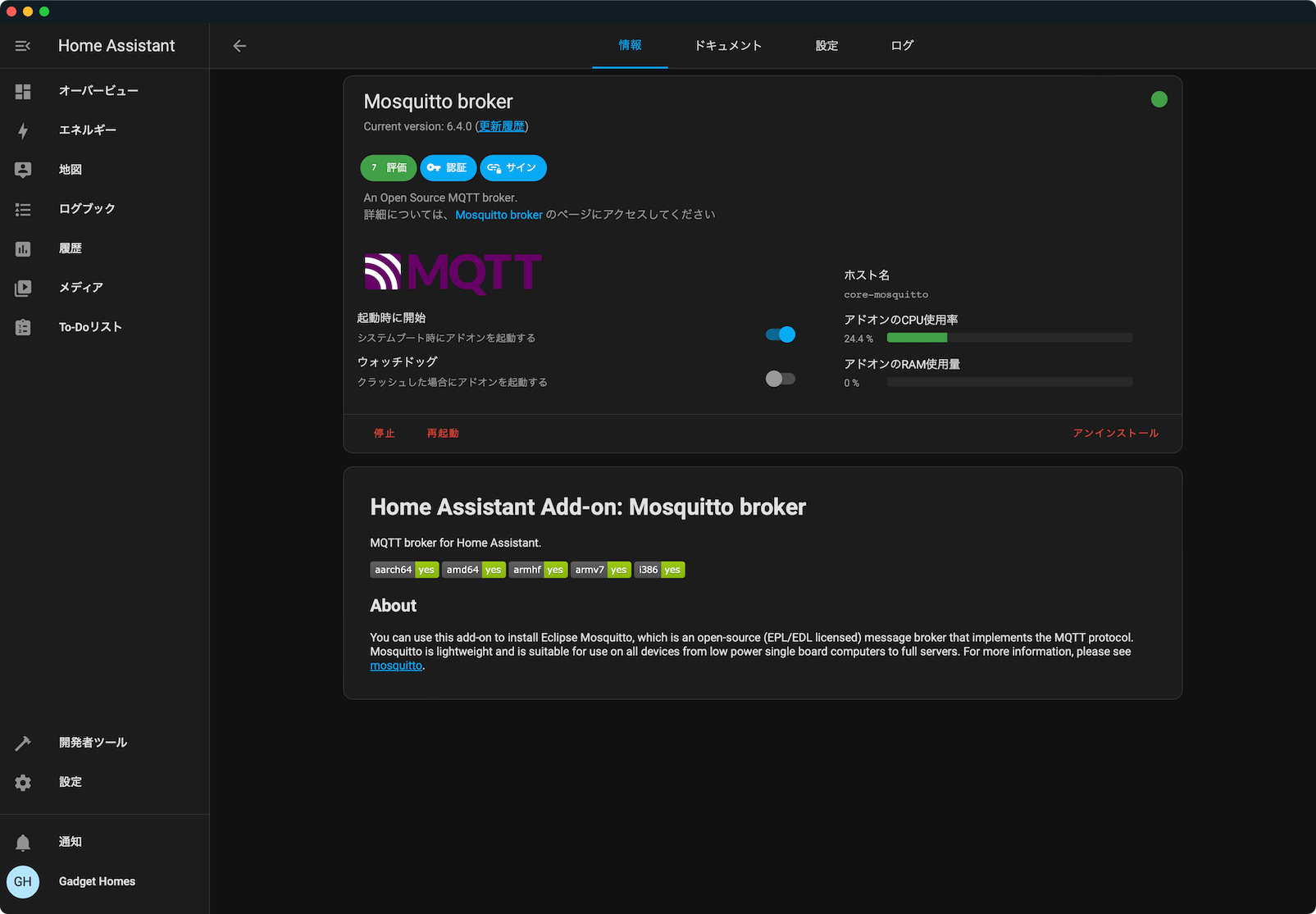Click the About heading
Screen dimensions: 1316x914
394,606
